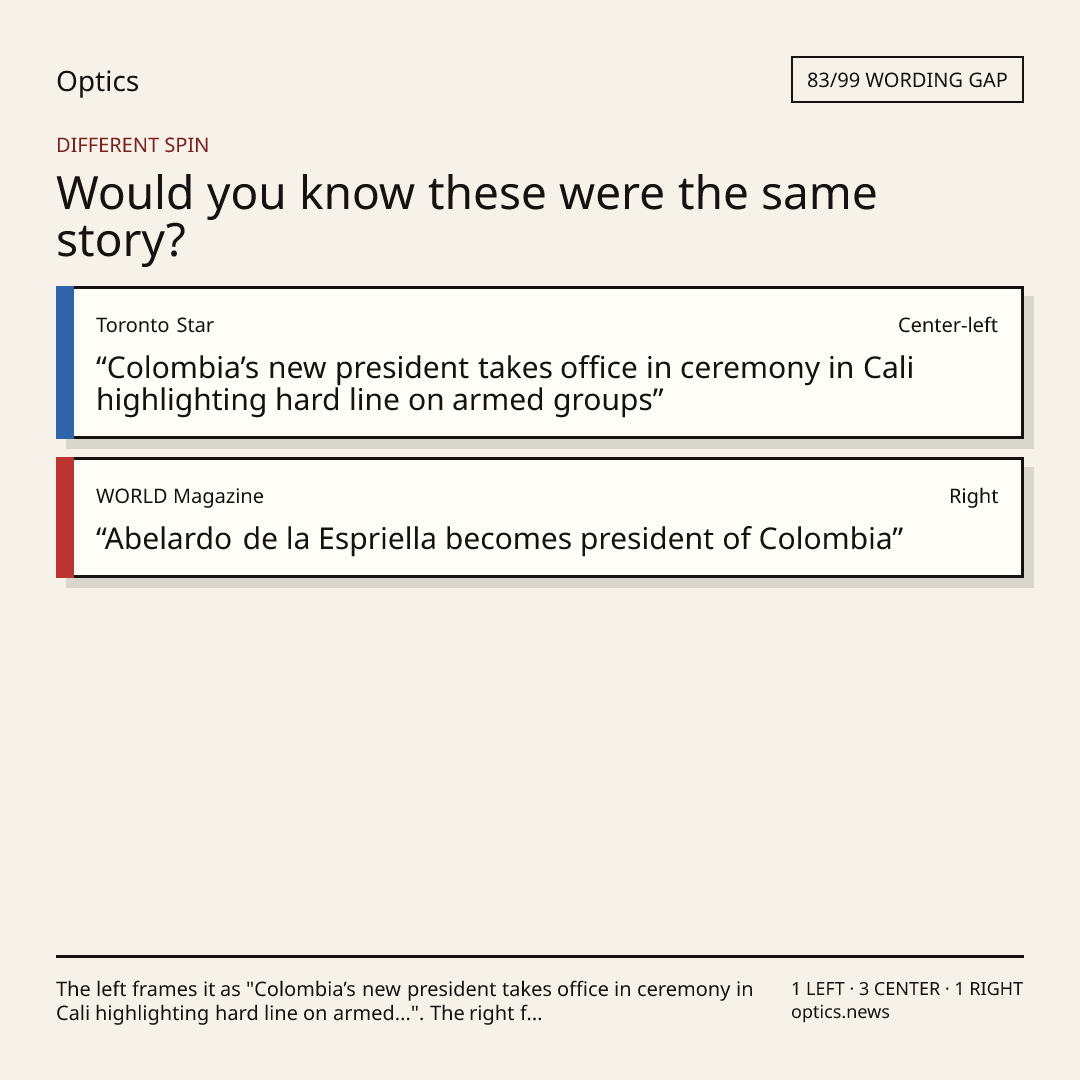Viewport: 1080px width, 1080px height.
Task: Click the red bias color bar
Action: coord(65,517)
